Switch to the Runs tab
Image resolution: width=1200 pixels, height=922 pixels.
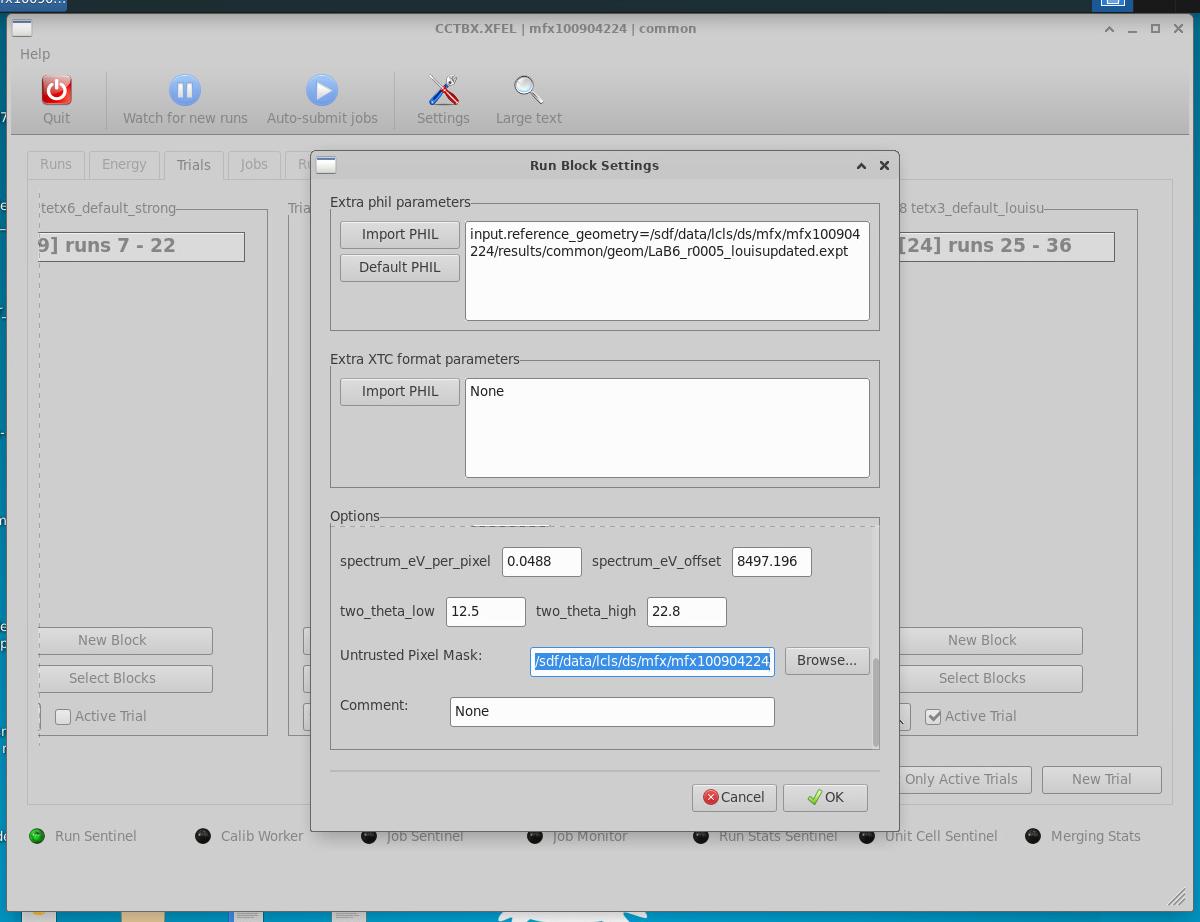[x=56, y=164]
